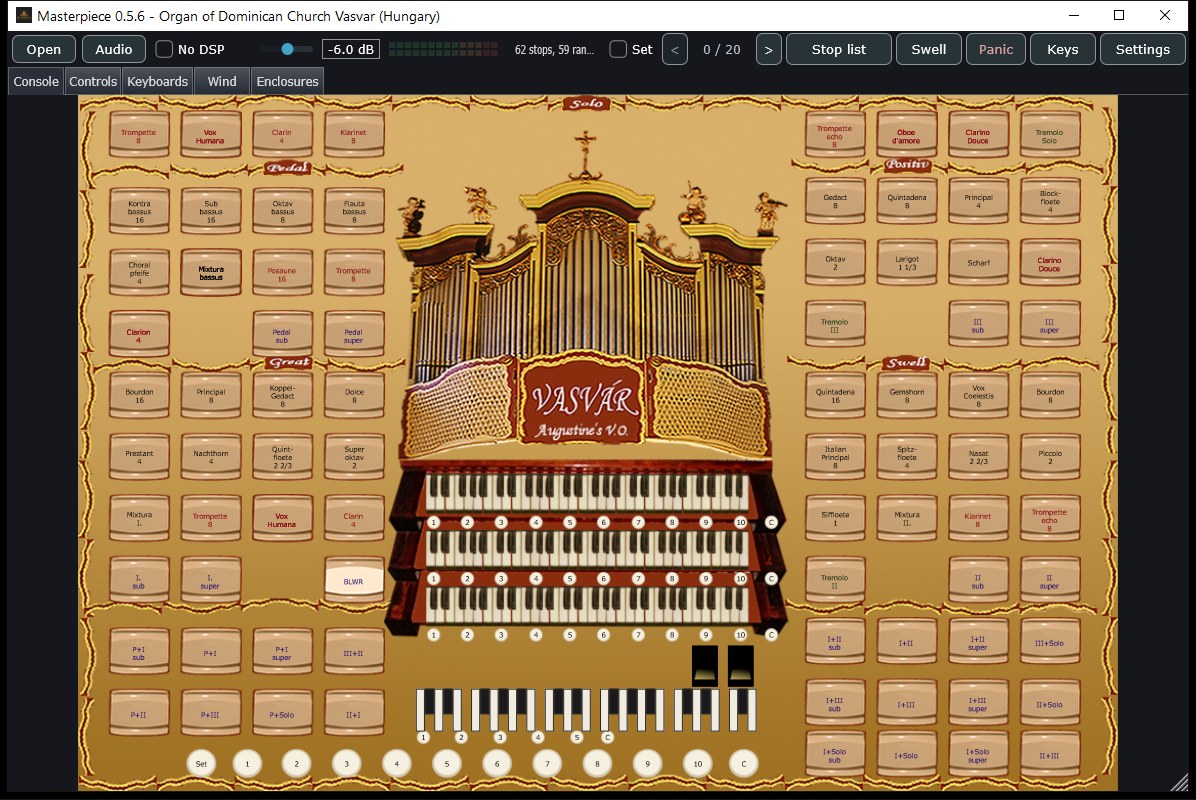Click the right expression pedal shoe
1196x800 pixels.
(741, 666)
